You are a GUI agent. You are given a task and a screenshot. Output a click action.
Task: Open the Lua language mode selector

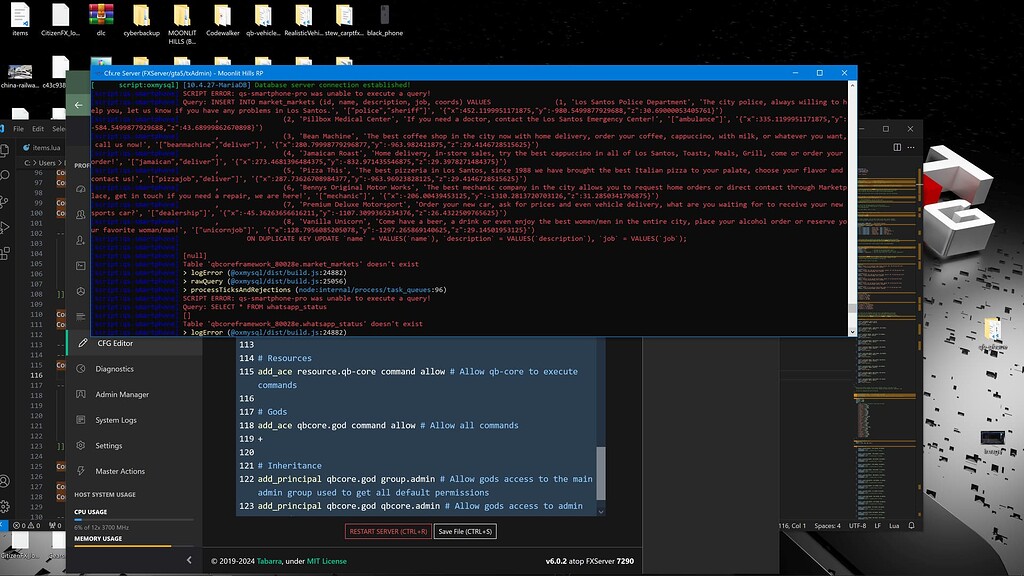[894, 524]
